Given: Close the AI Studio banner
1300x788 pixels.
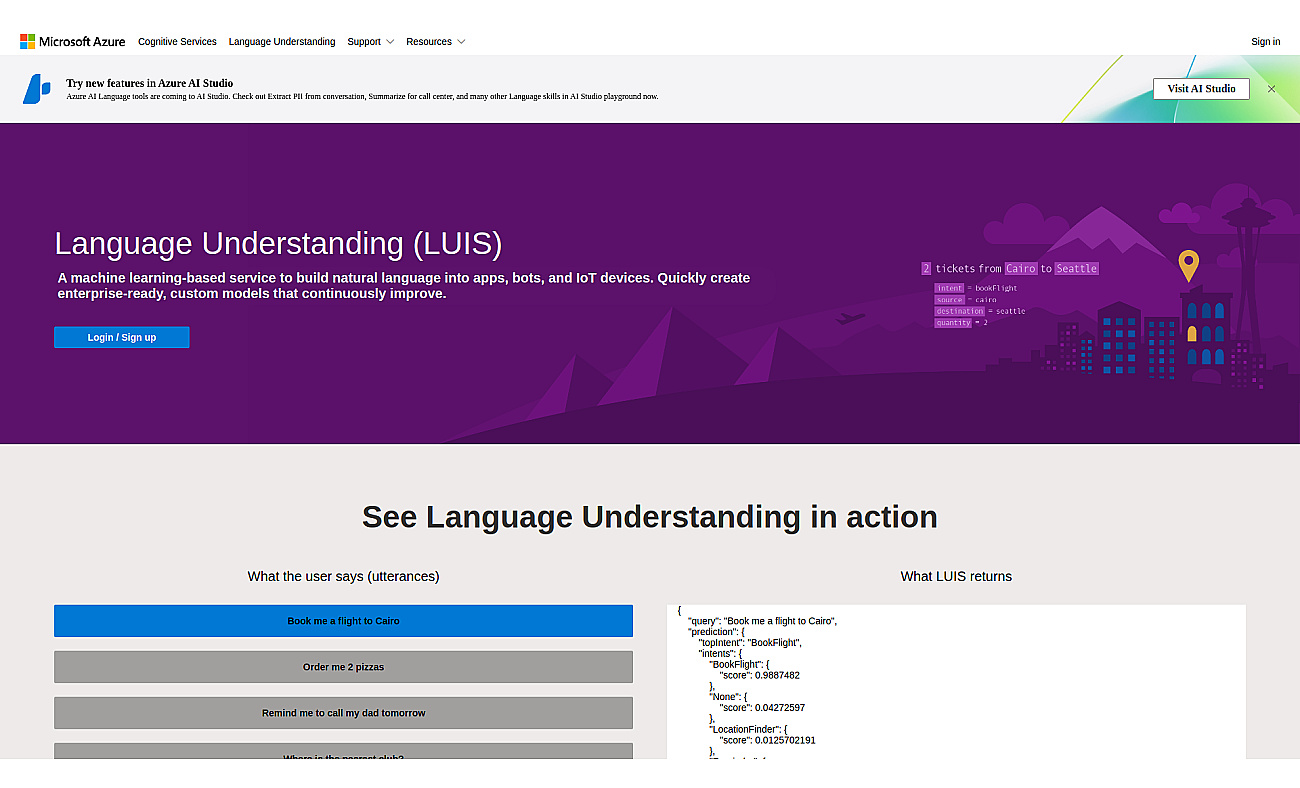Looking at the screenshot, I should click(1271, 89).
